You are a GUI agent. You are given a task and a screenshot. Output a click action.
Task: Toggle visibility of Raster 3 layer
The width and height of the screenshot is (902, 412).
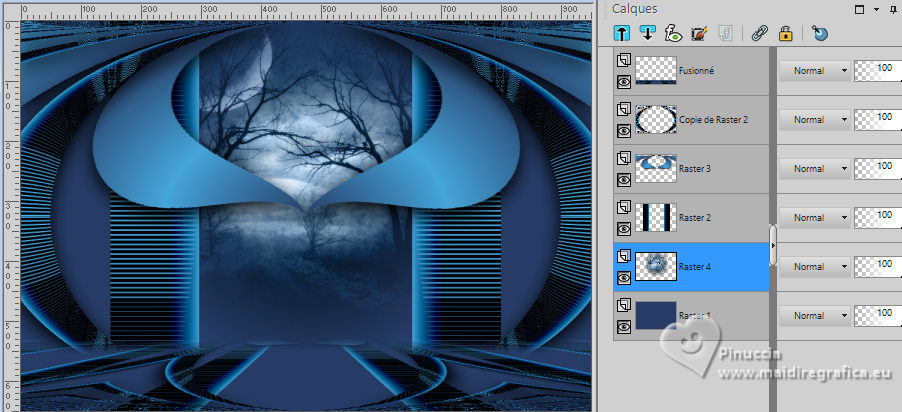[624, 180]
